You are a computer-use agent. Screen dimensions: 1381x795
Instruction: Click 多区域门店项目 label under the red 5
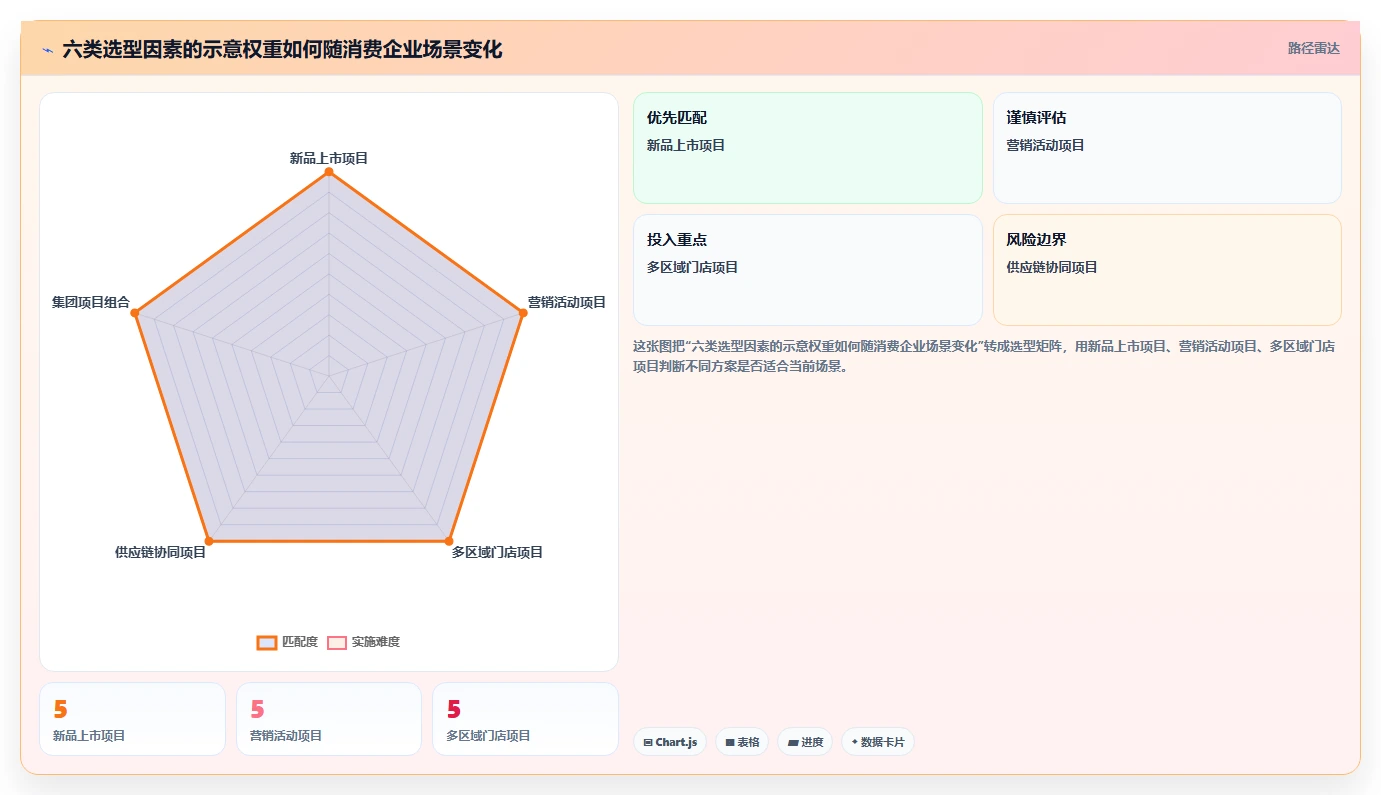point(489,736)
